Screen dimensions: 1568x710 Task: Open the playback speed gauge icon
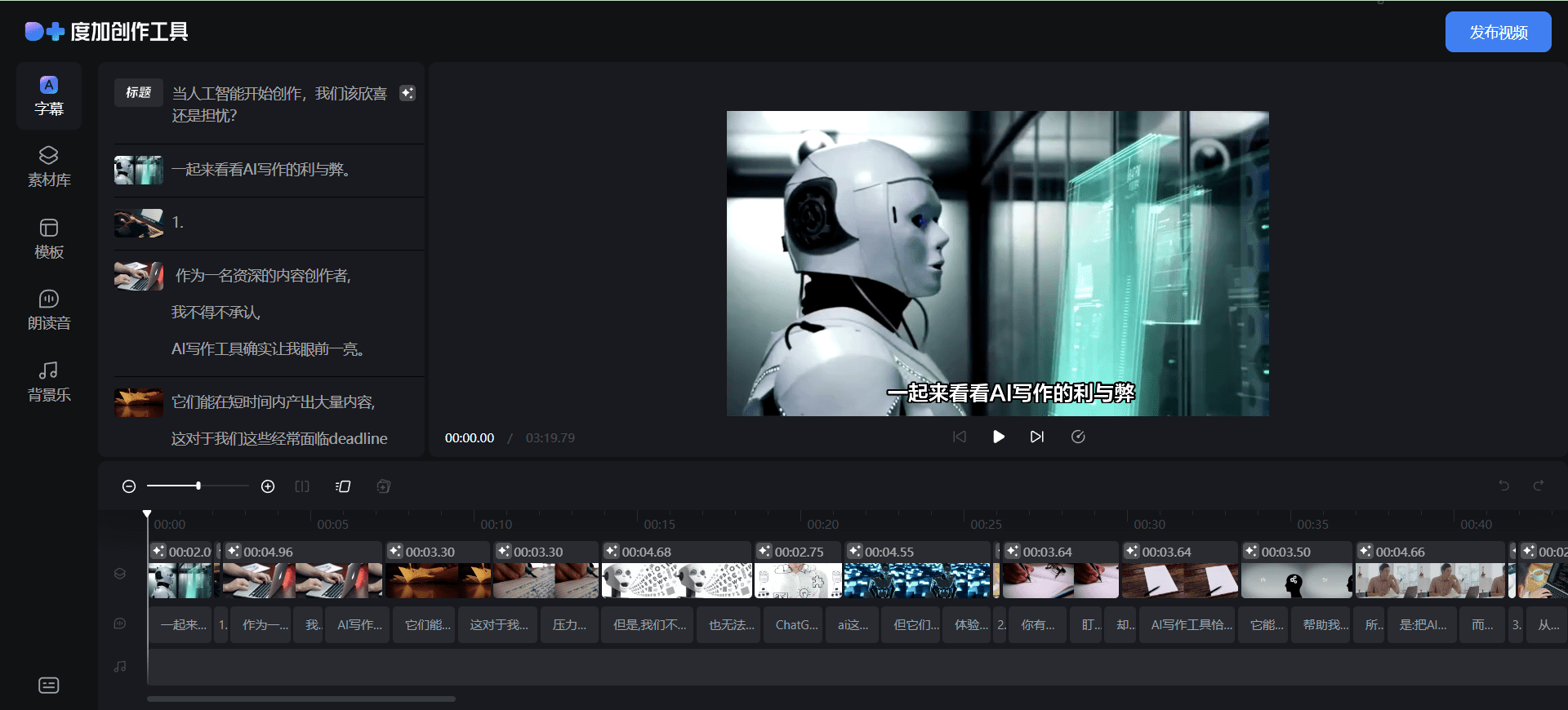[x=1078, y=437]
